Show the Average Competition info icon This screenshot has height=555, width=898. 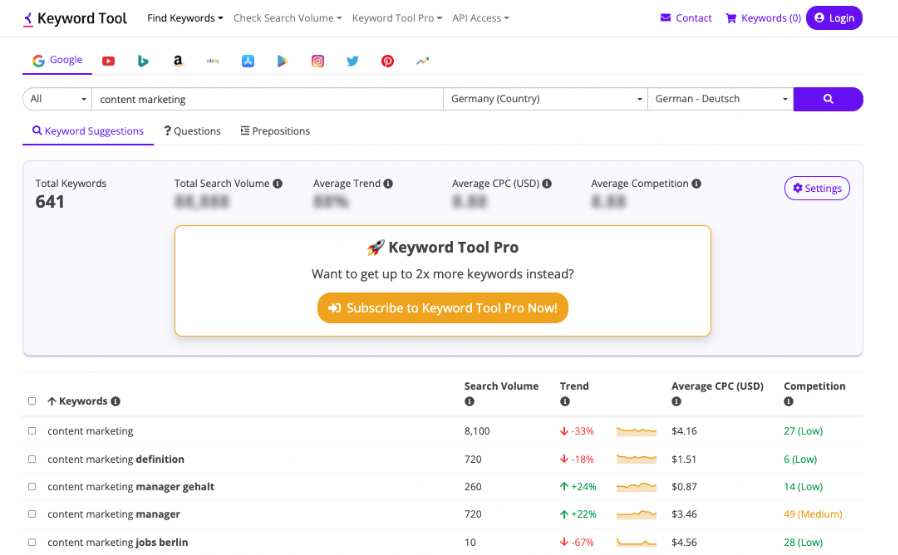tap(696, 183)
